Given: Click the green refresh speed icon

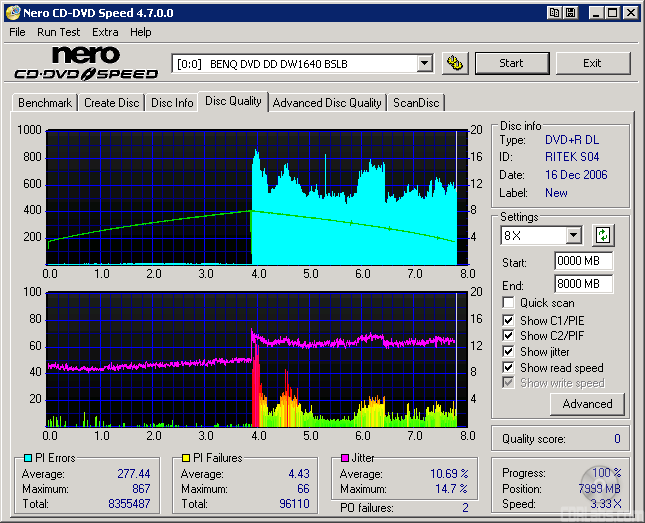Looking at the screenshot, I should click(x=603, y=236).
